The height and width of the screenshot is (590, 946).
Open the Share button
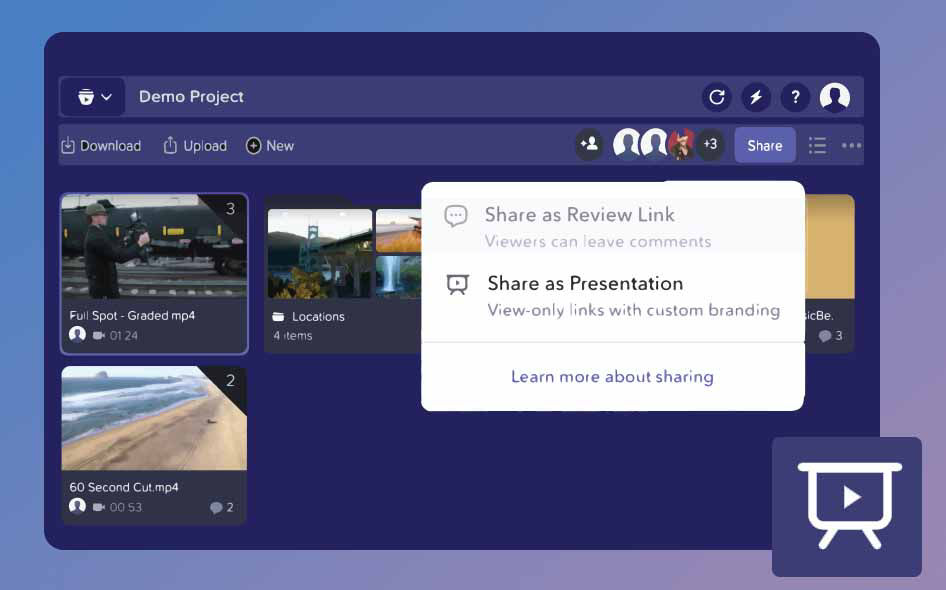point(764,145)
